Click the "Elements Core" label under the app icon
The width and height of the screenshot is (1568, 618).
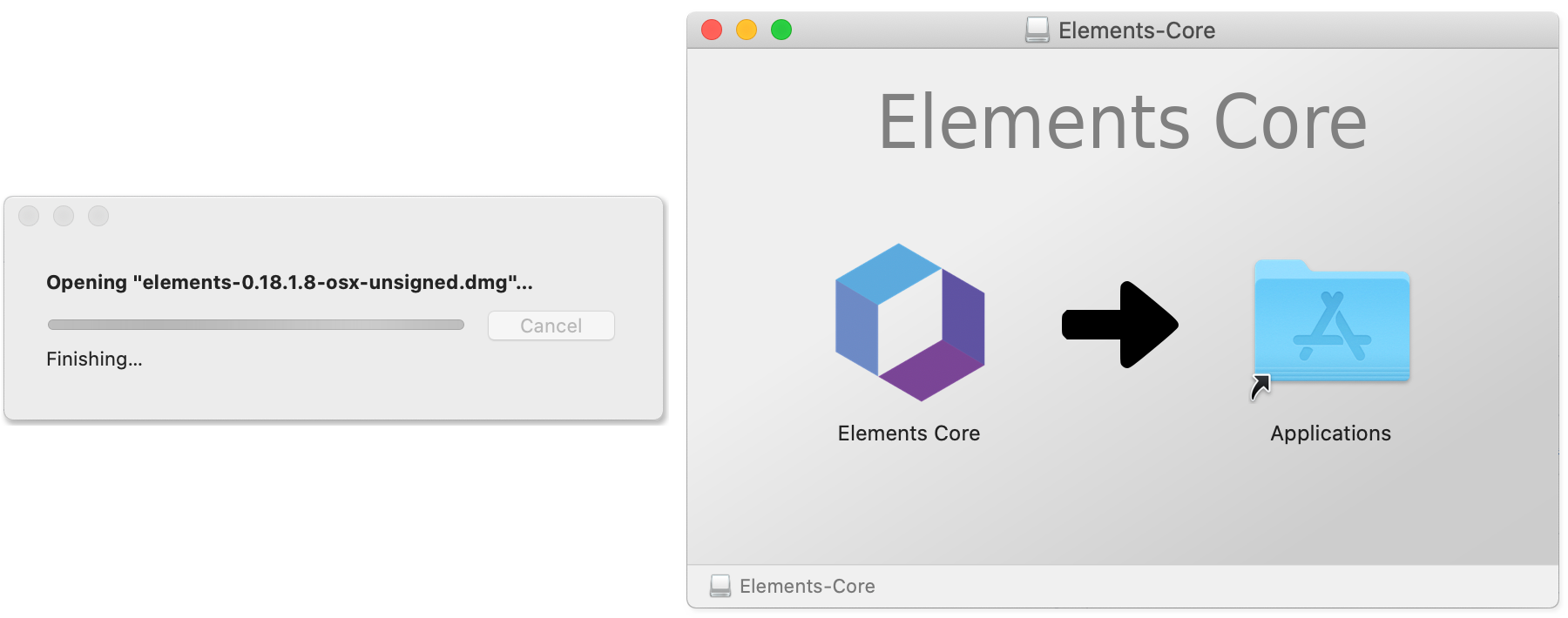(x=909, y=433)
